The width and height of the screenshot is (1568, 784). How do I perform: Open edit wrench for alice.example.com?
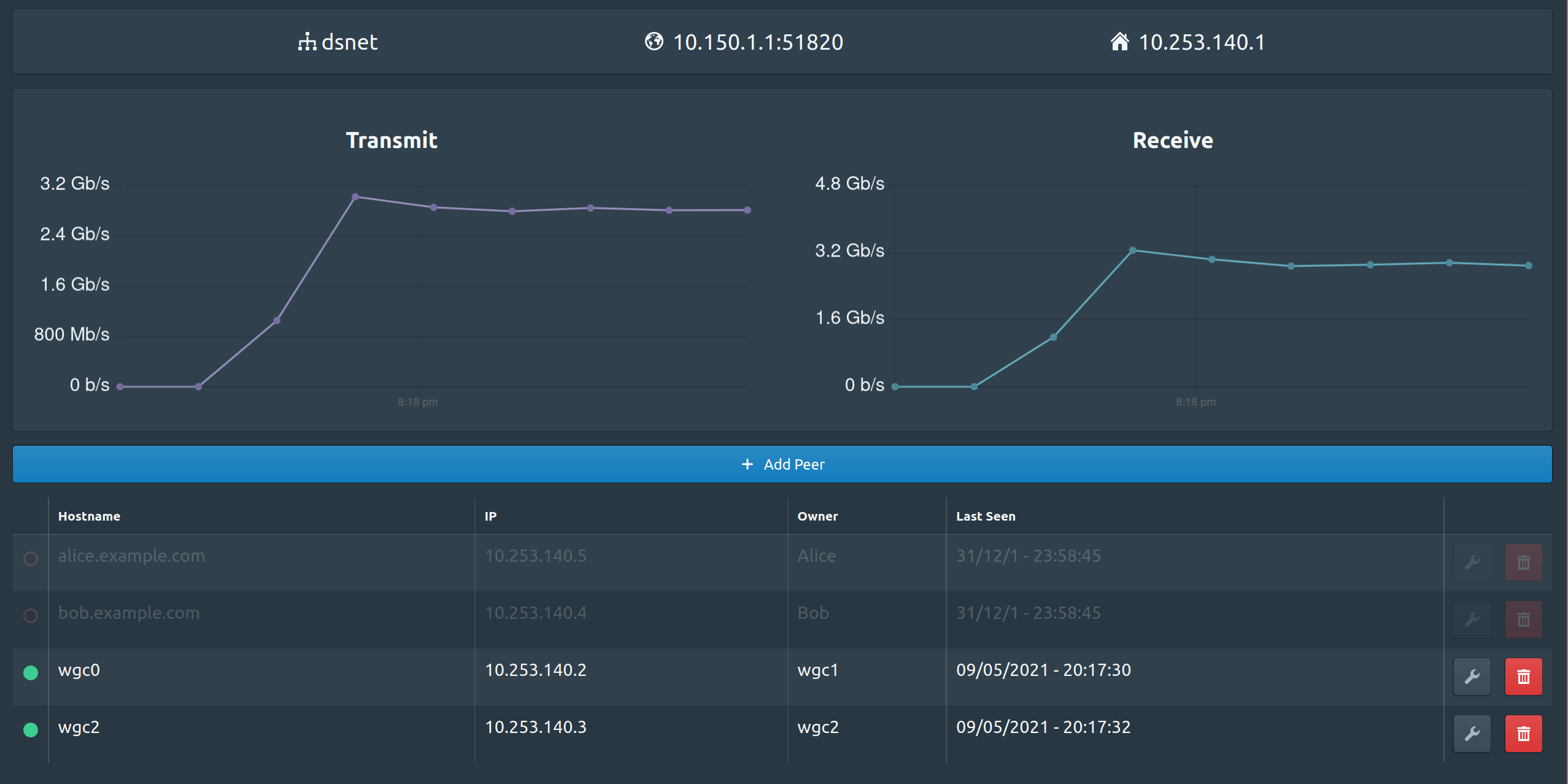(1472, 562)
